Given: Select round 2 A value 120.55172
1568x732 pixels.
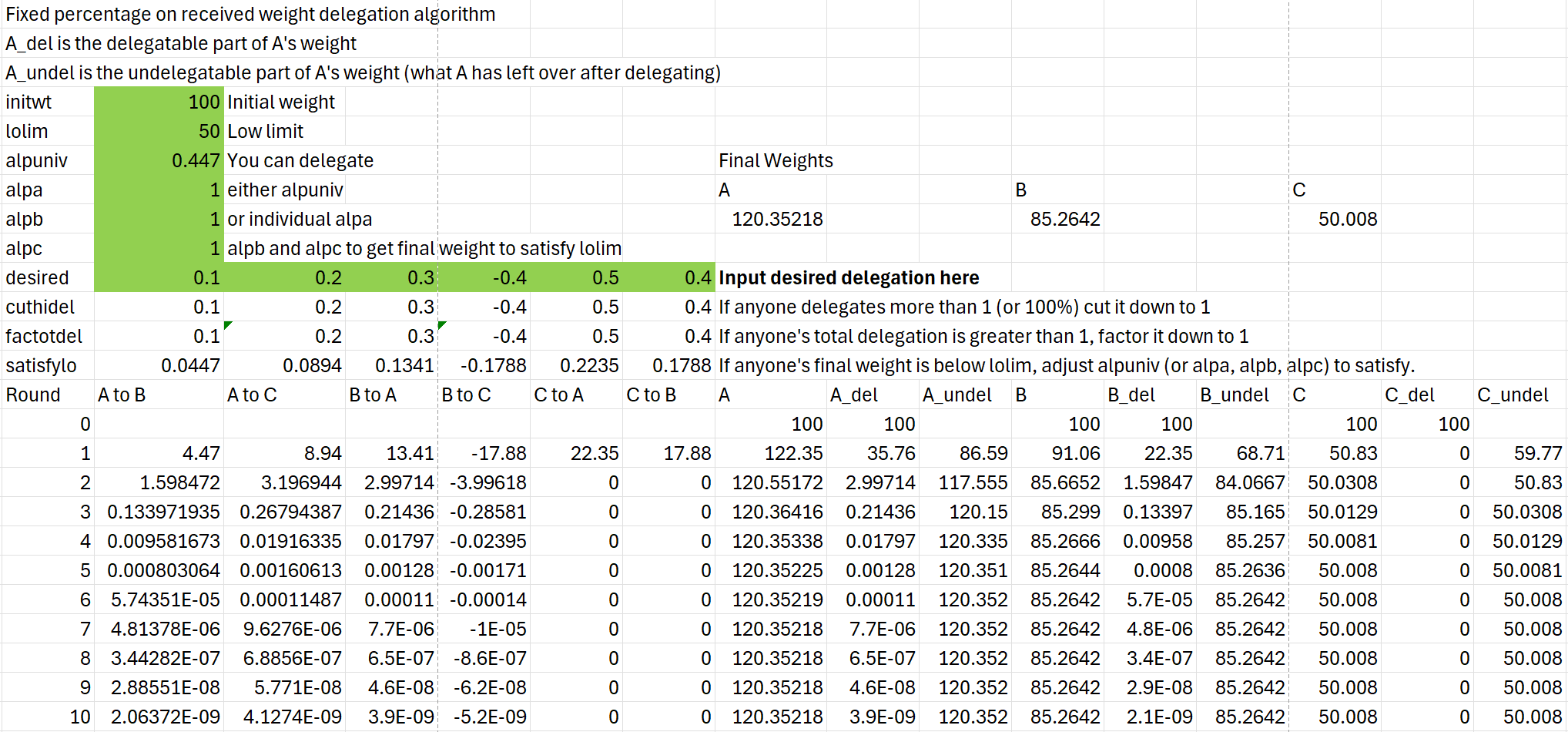Looking at the screenshot, I should pos(771,482).
